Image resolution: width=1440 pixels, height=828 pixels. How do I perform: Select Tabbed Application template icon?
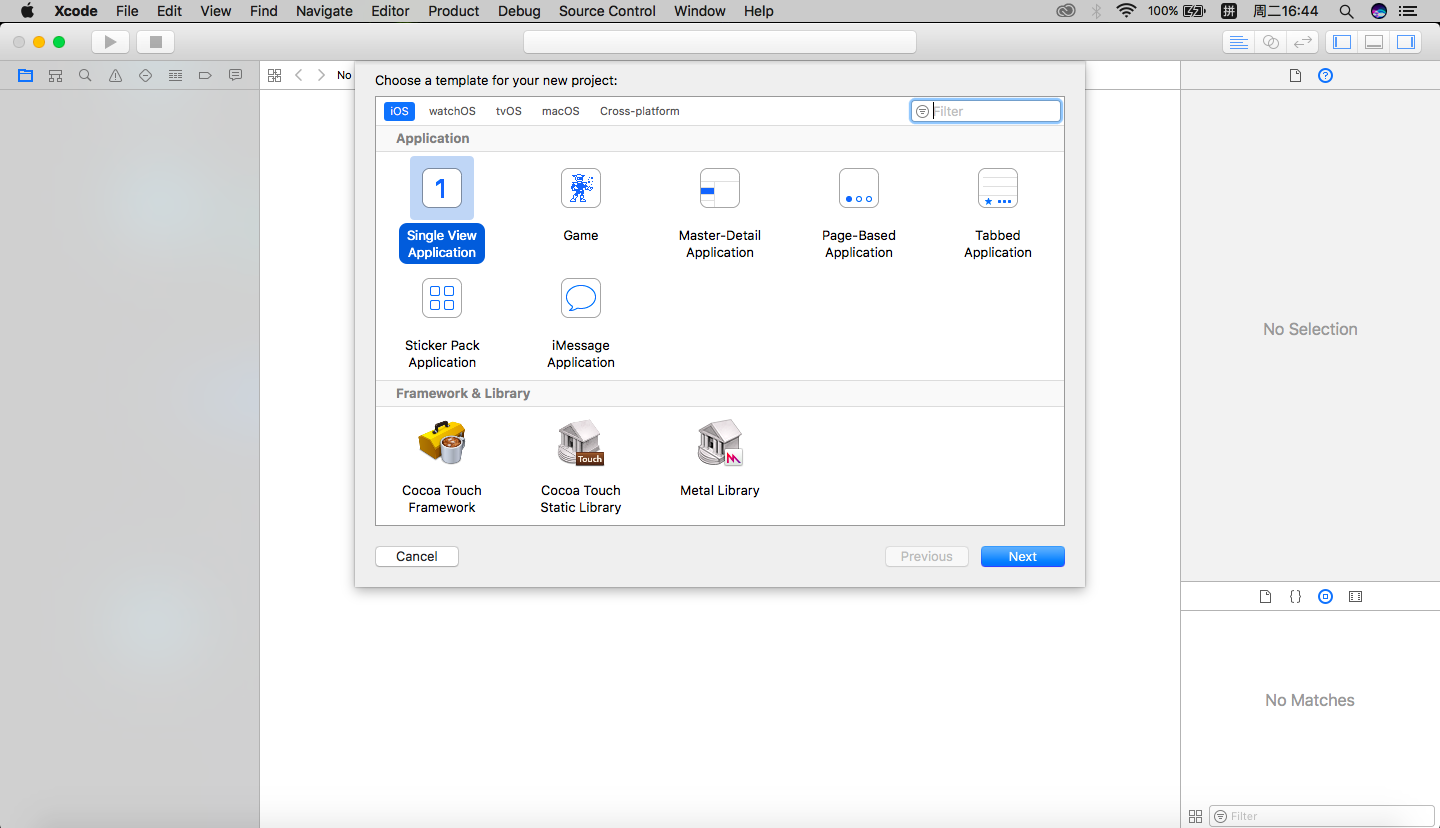click(998, 188)
